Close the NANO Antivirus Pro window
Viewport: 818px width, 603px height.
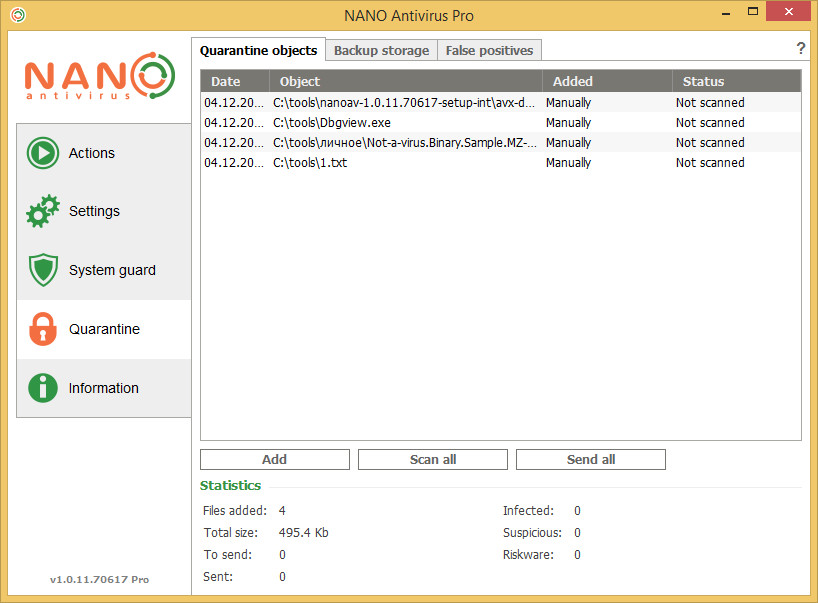coord(789,11)
